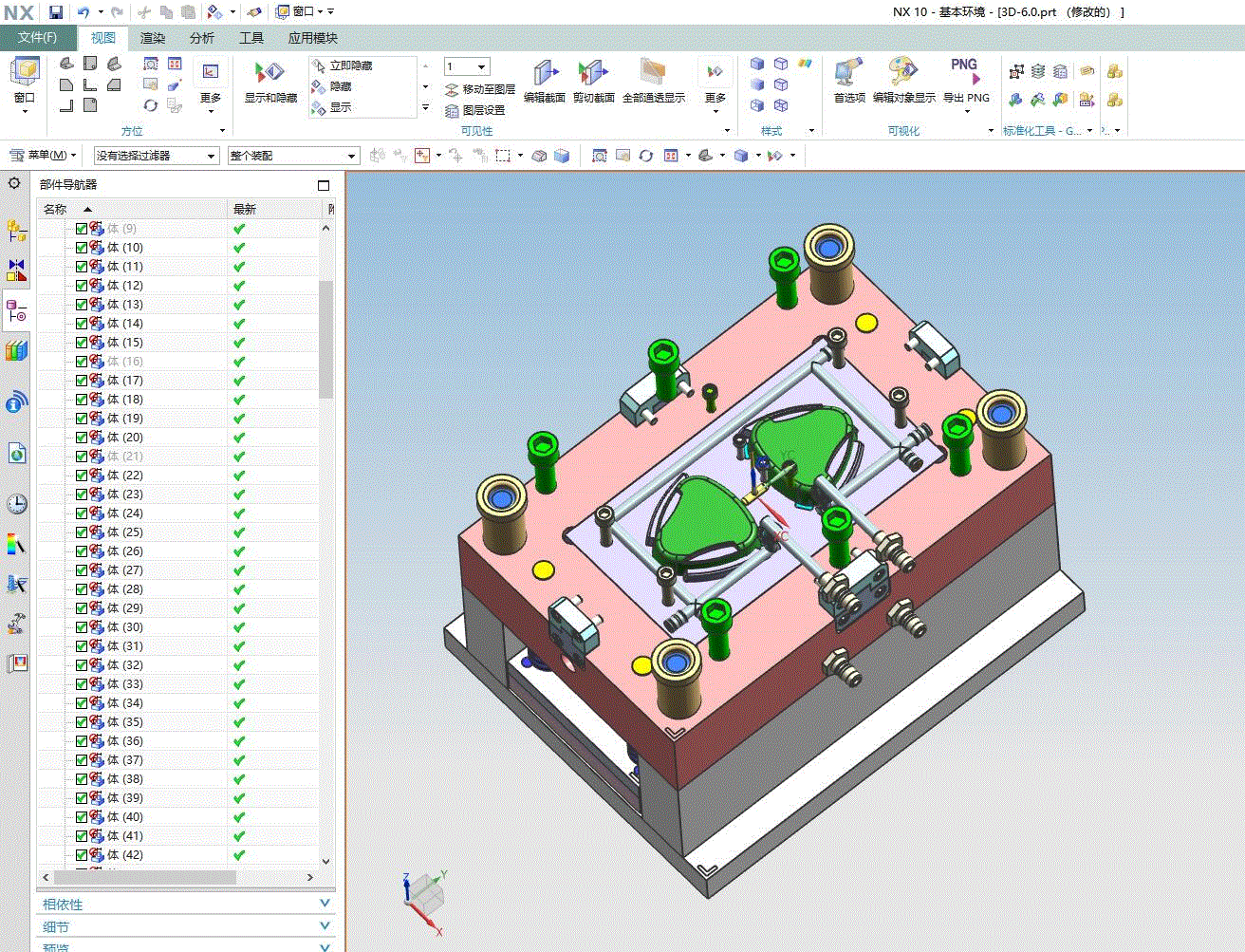
Task: Open the selection filter dropdown (没有选择过滤器)
Action: point(157,156)
